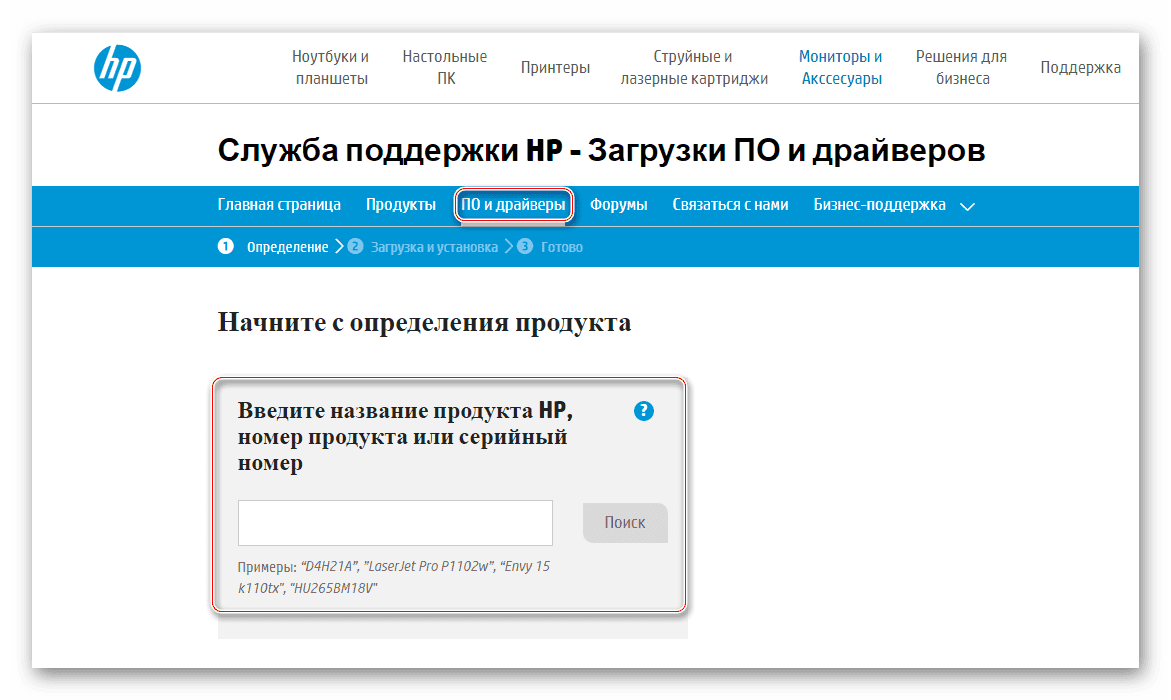Image resolution: width=1171 pixels, height=700 pixels.
Task: Focus the product name input field
Action: [395, 523]
